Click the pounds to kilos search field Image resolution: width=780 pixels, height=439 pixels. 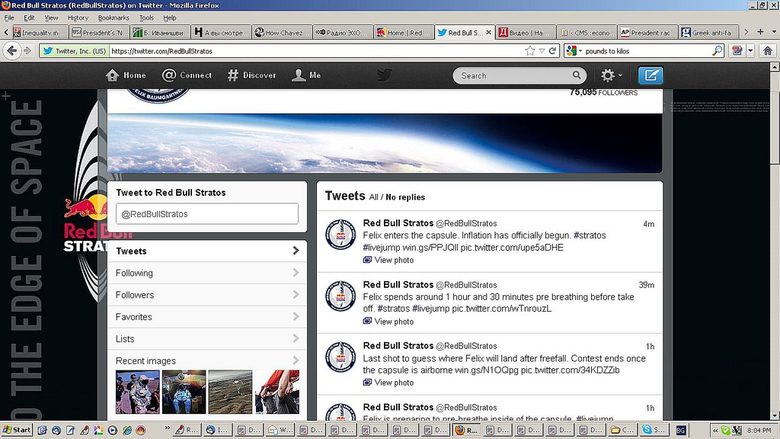click(647, 51)
